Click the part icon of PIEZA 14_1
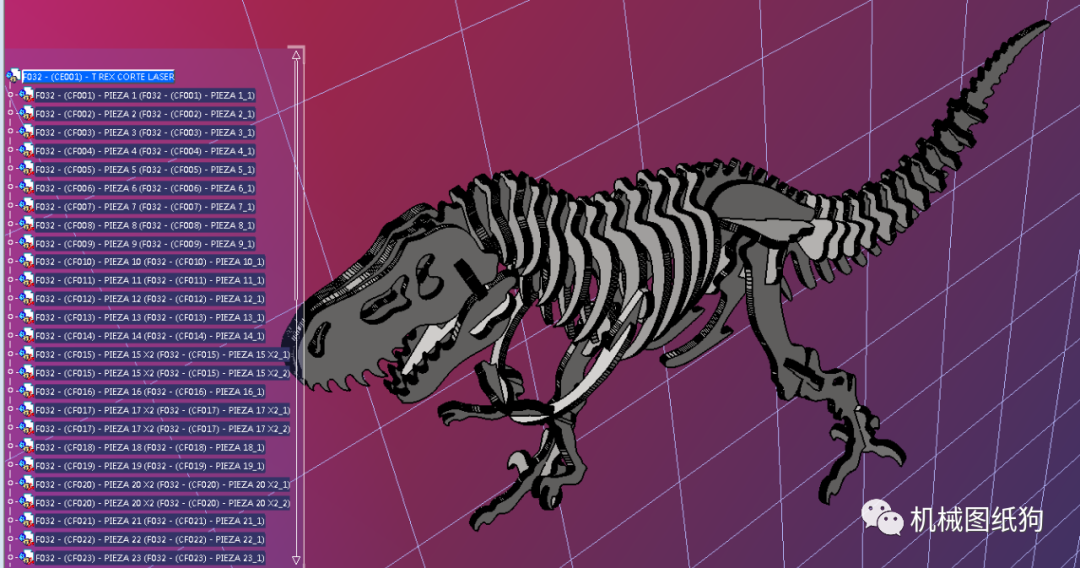The height and width of the screenshot is (568, 1080). coord(26,335)
